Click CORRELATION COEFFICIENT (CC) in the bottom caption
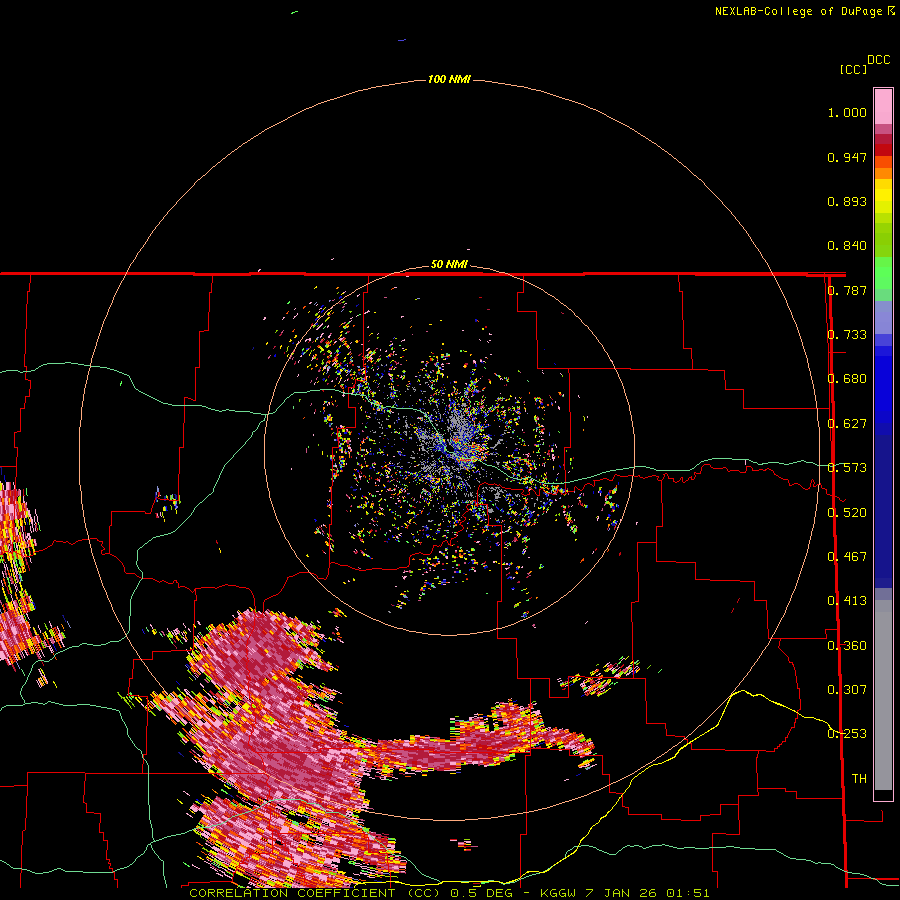 (314, 893)
